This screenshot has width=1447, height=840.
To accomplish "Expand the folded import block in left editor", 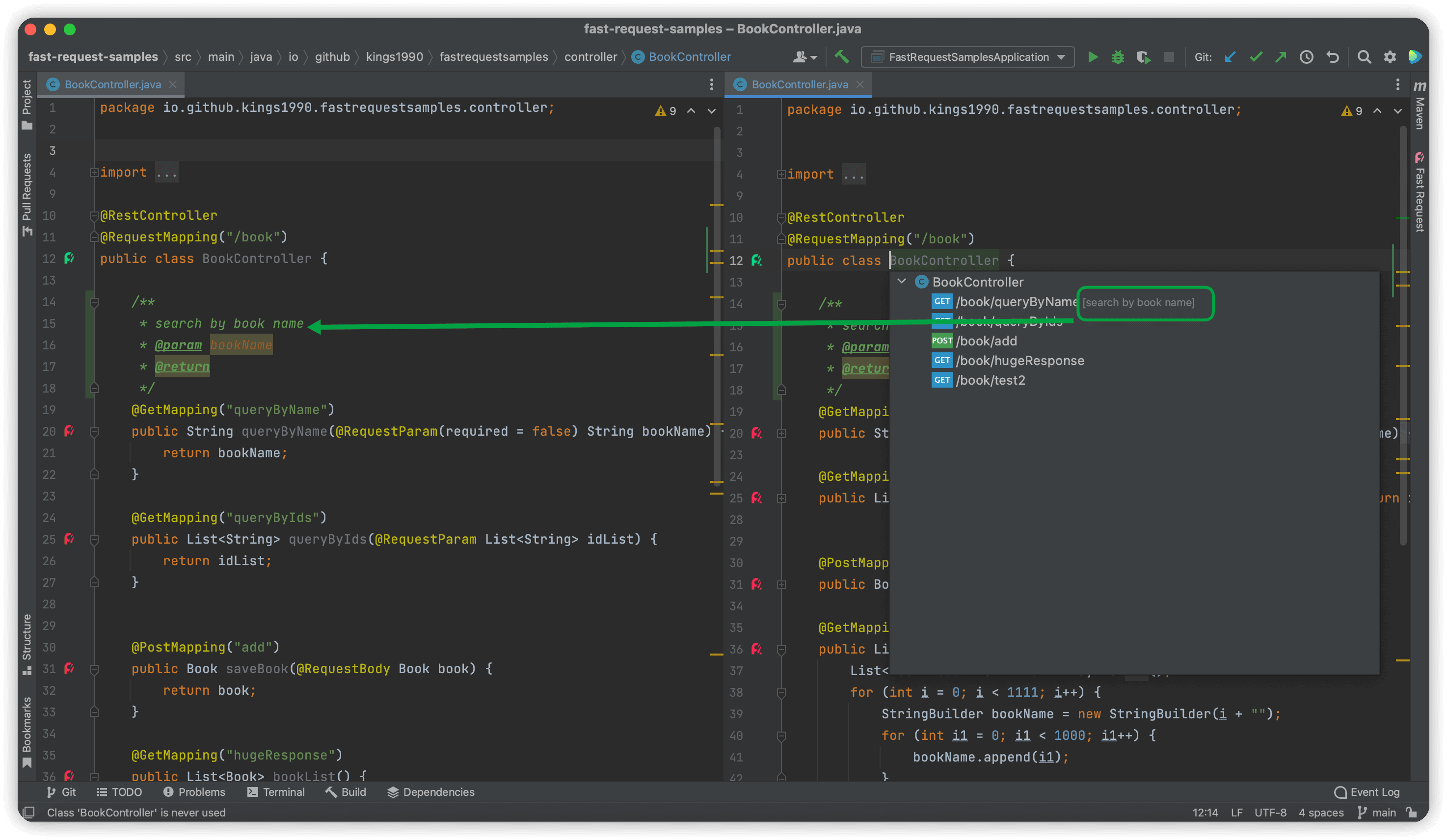I will 94,172.
